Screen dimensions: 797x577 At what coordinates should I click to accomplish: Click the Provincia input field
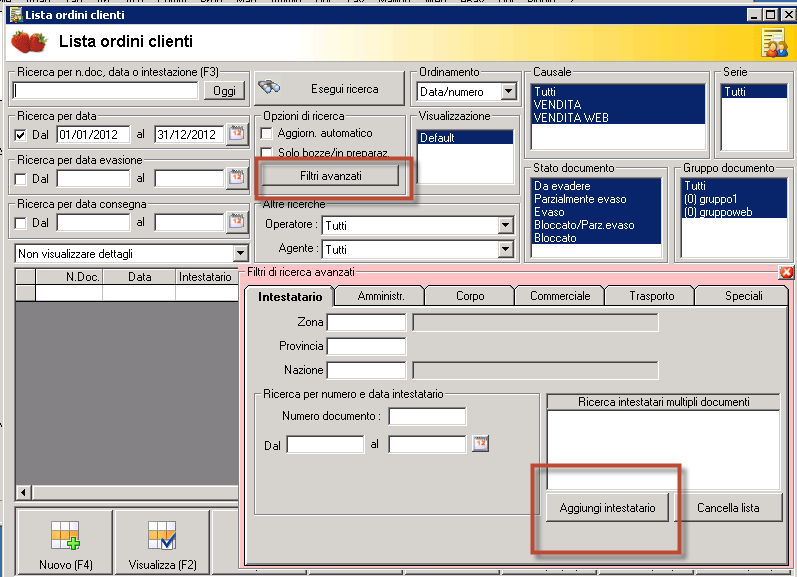(366, 346)
